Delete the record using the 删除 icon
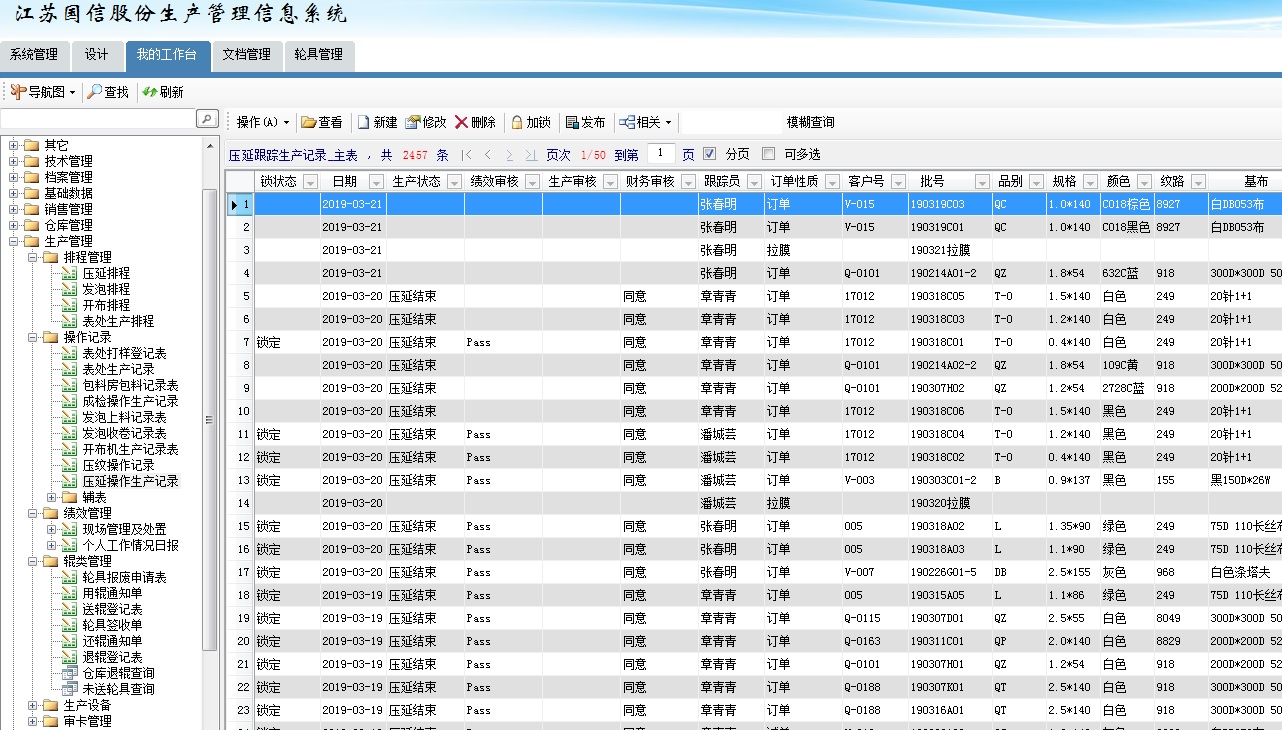 point(462,122)
